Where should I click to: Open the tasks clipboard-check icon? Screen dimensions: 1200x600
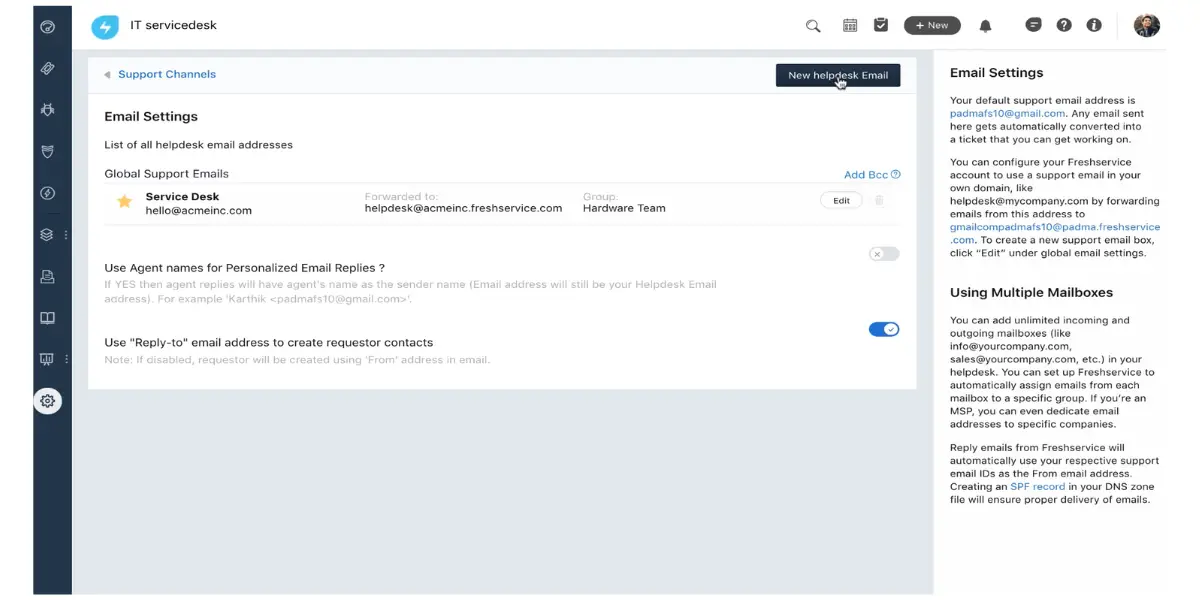pos(881,25)
